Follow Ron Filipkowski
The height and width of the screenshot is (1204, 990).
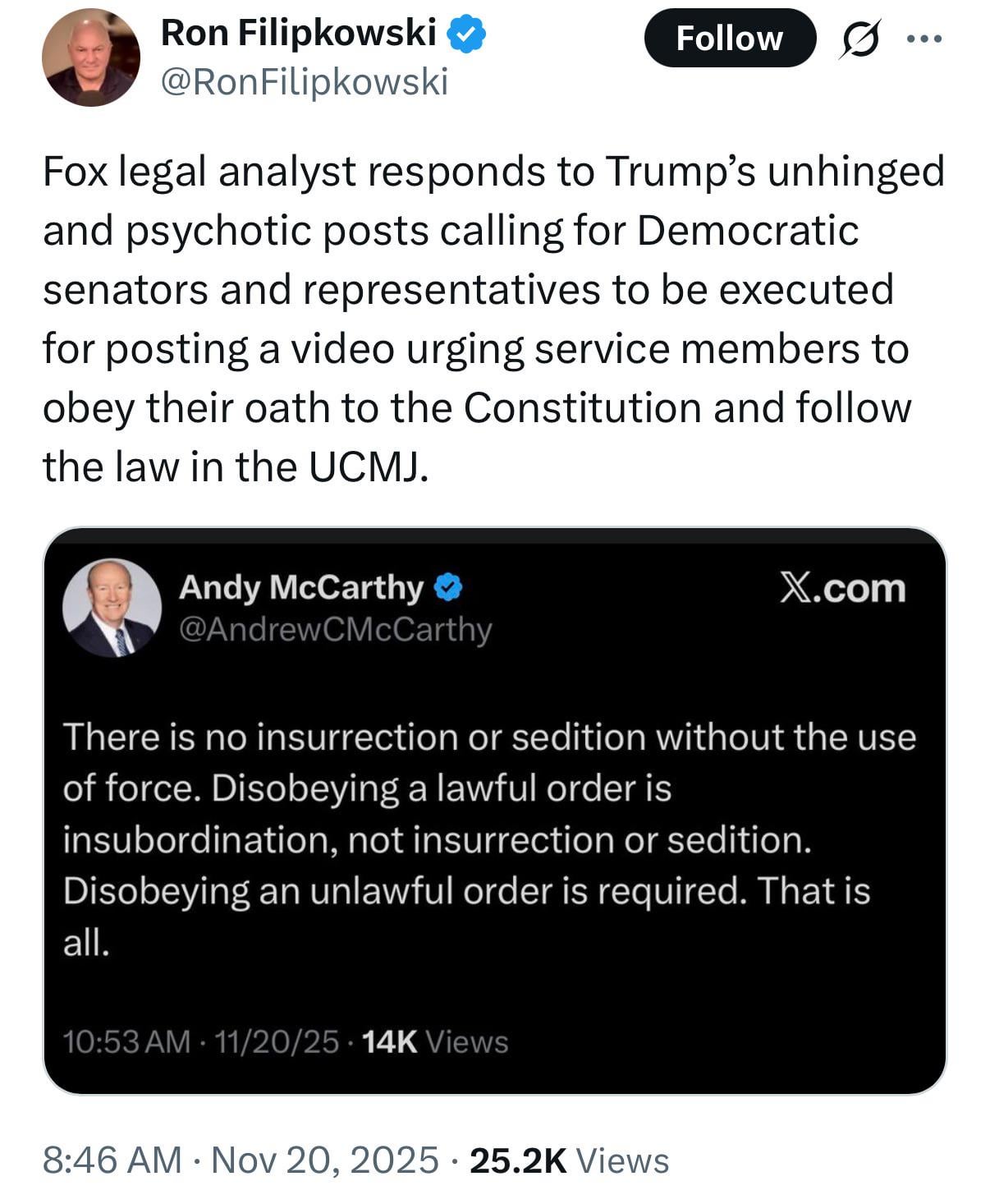(x=729, y=39)
